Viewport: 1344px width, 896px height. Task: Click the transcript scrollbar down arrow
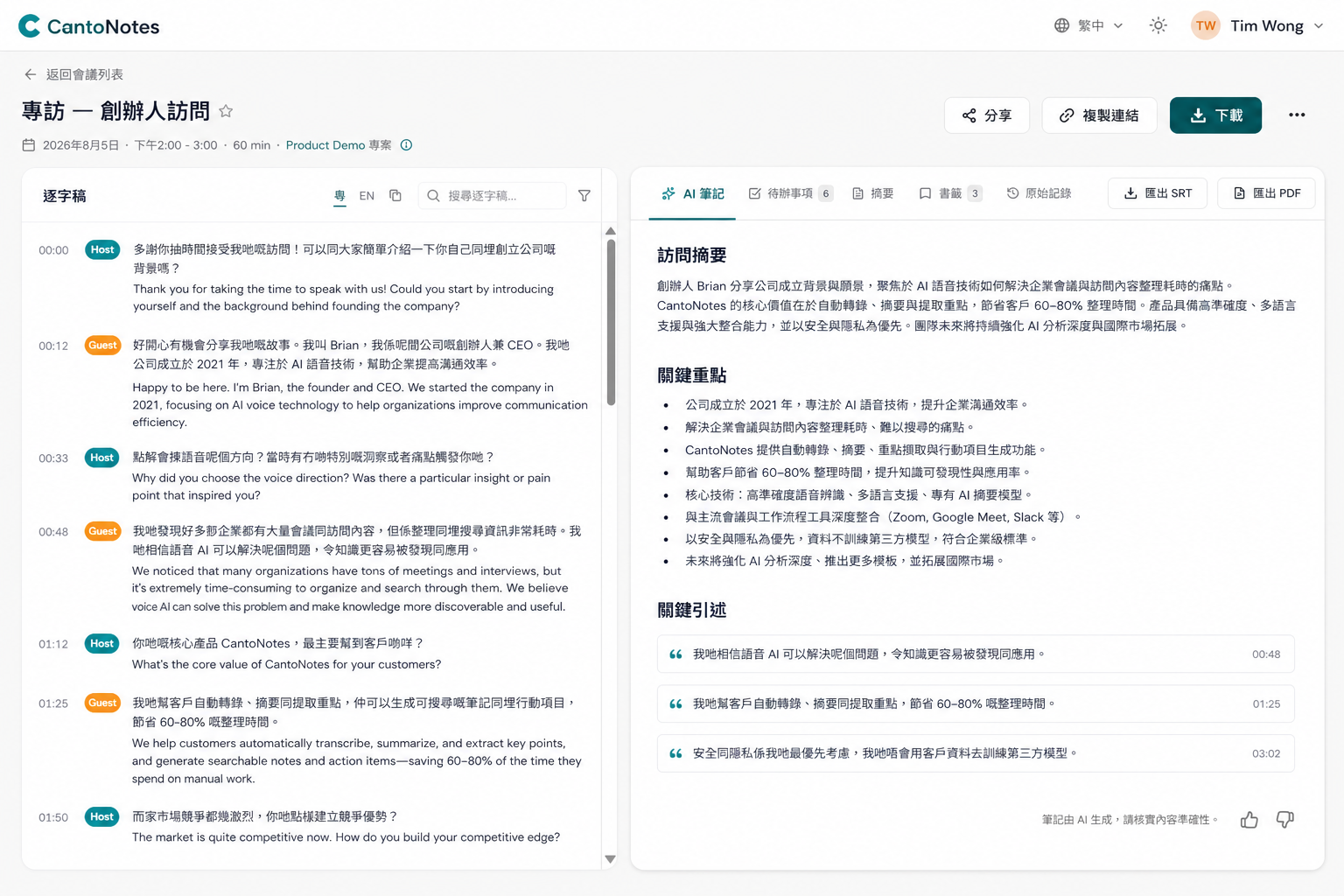[x=611, y=859]
